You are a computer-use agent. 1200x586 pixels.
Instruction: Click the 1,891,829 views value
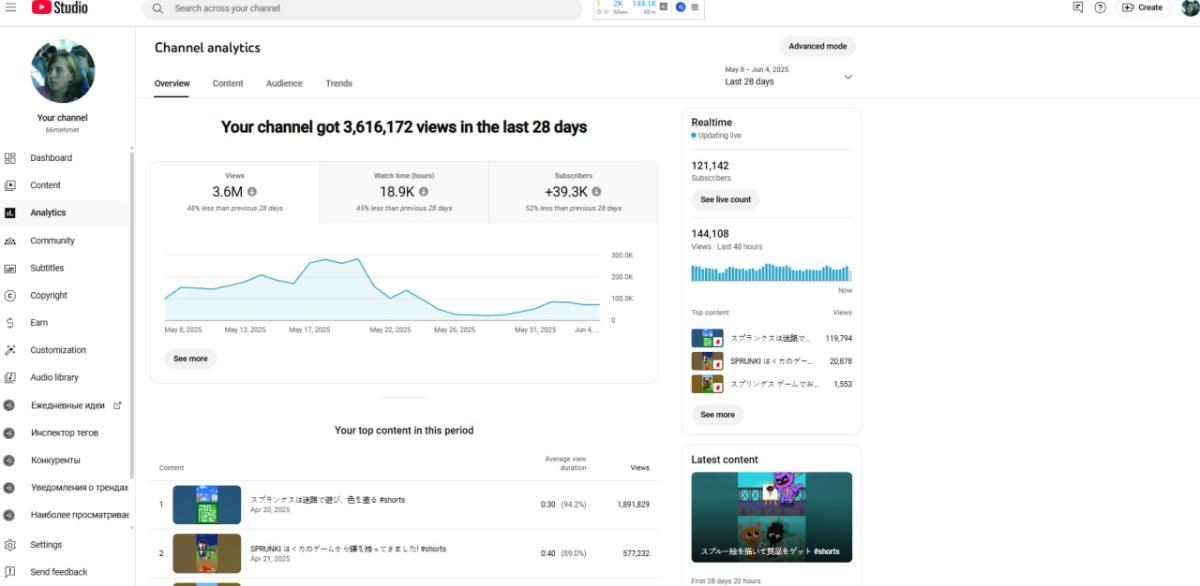(x=633, y=505)
